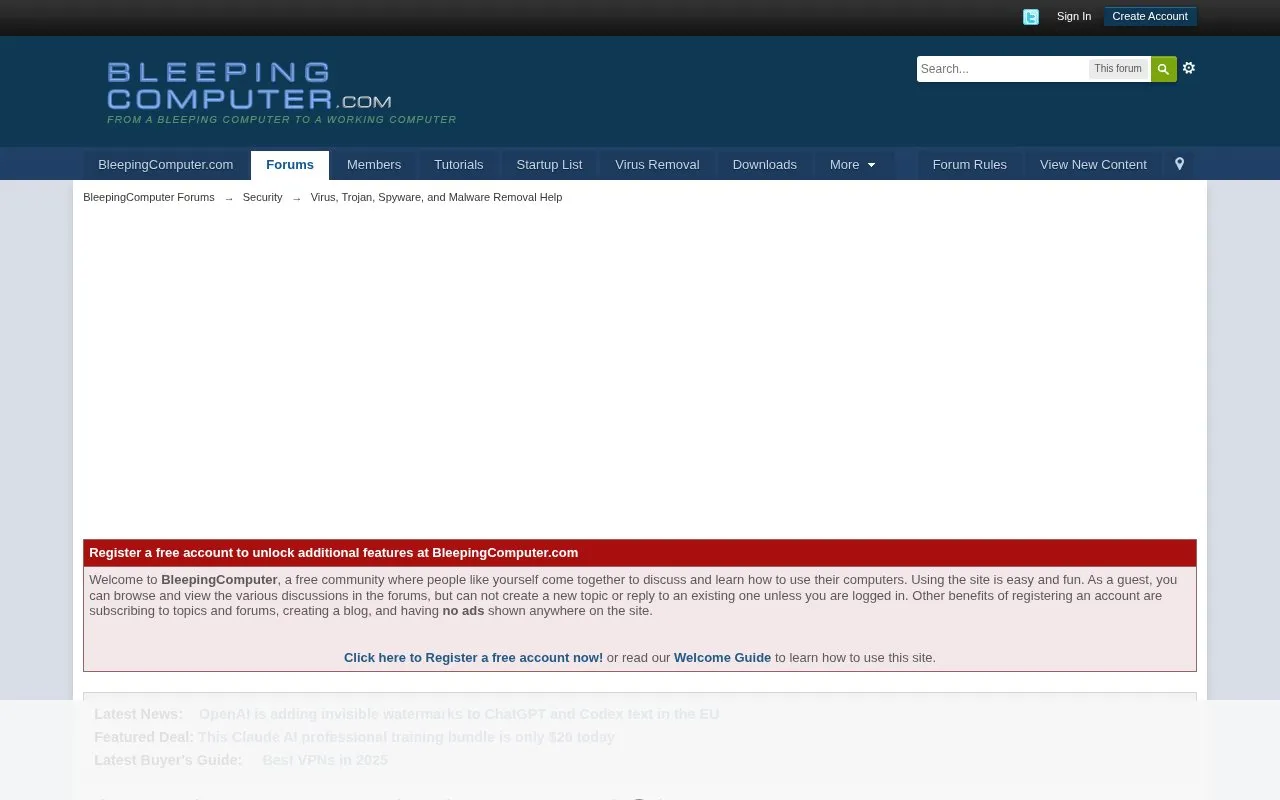Change the 'This forum' search scope
The height and width of the screenshot is (800, 1280).
click(x=1118, y=69)
